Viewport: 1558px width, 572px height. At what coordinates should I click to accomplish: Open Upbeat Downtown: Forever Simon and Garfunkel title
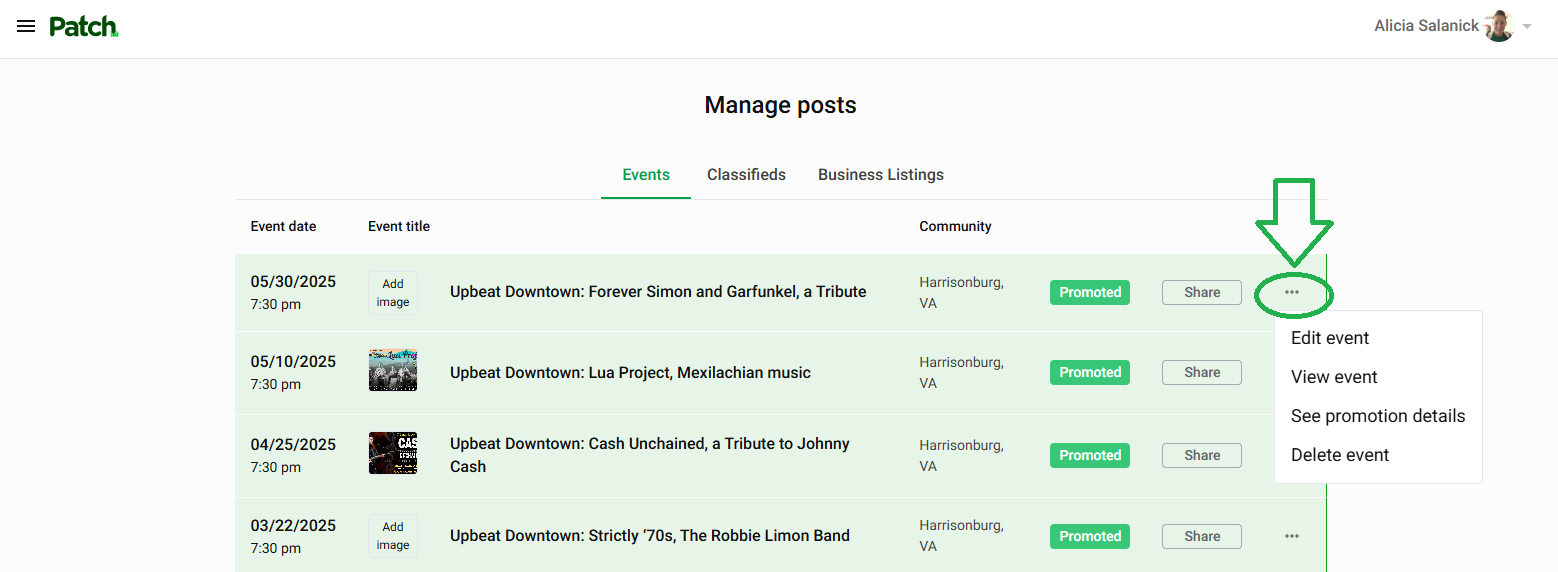(x=658, y=292)
